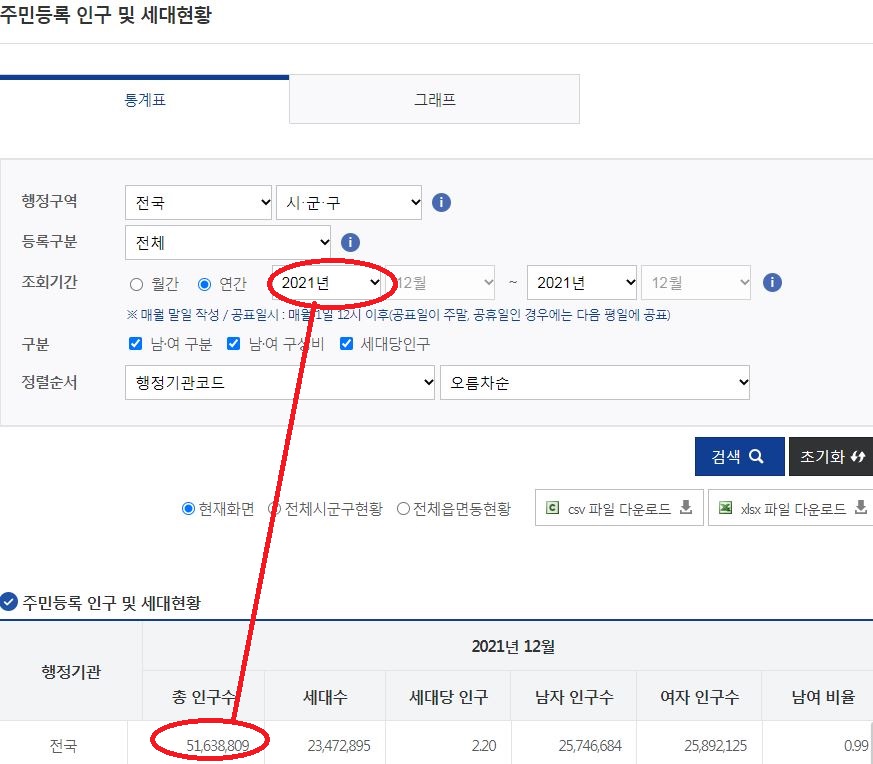The height and width of the screenshot is (764, 873).
Task: Click the blue 검색 search button
Action: [x=739, y=457]
